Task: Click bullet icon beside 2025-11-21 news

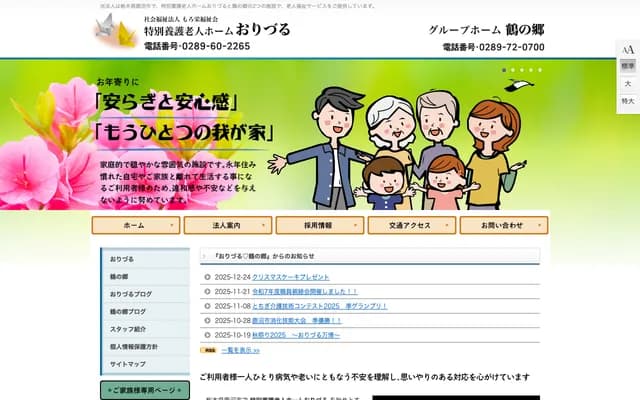Action: tap(207, 291)
